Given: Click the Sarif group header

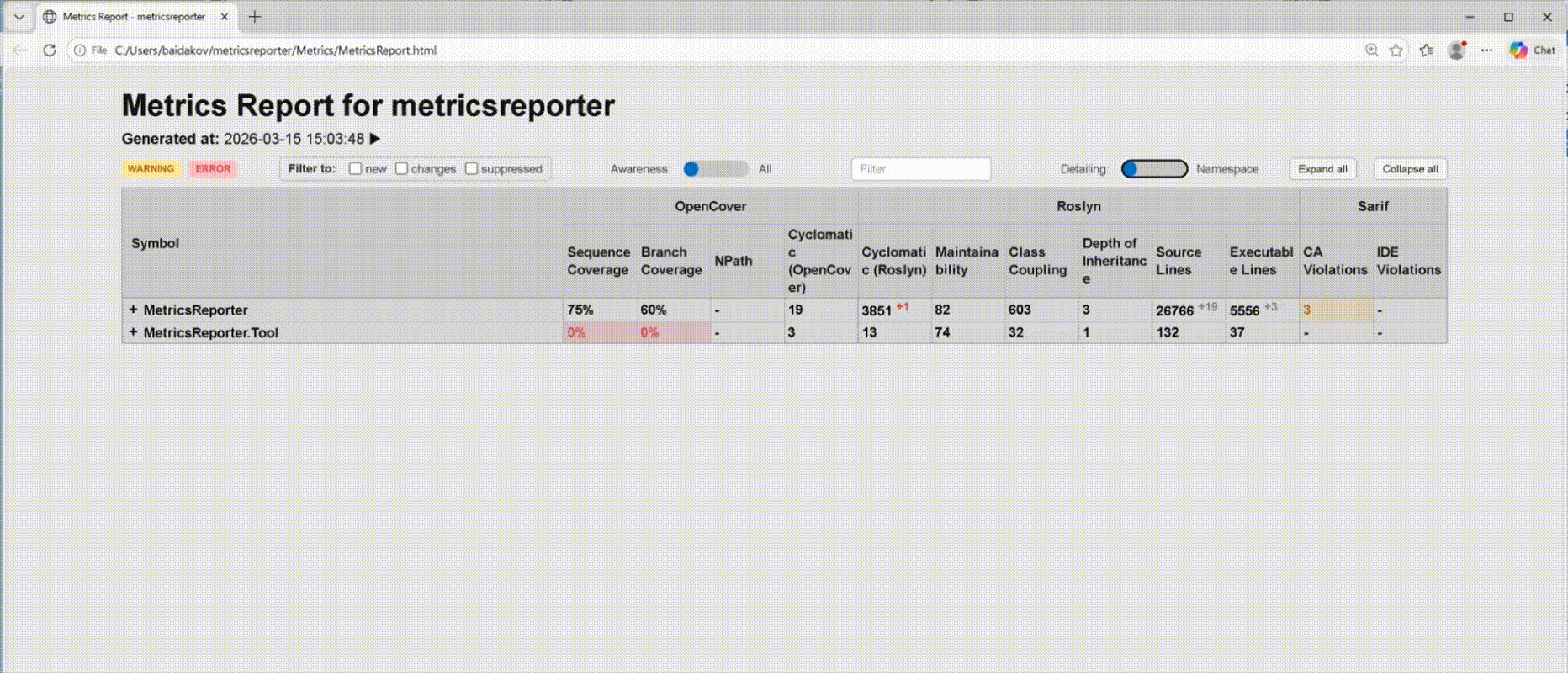Looking at the screenshot, I should coord(1373,206).
